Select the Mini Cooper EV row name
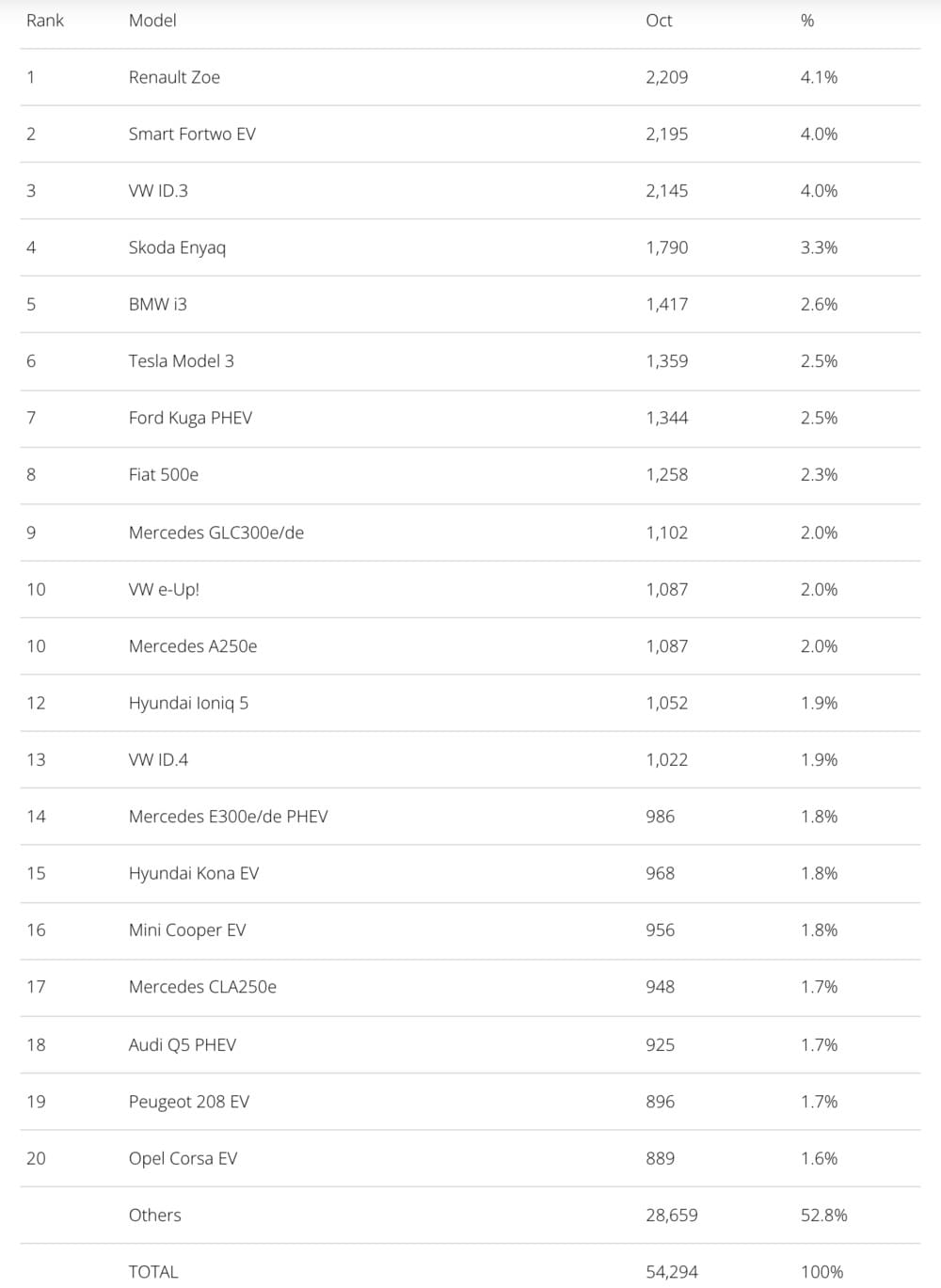 [x=187, y=930]
